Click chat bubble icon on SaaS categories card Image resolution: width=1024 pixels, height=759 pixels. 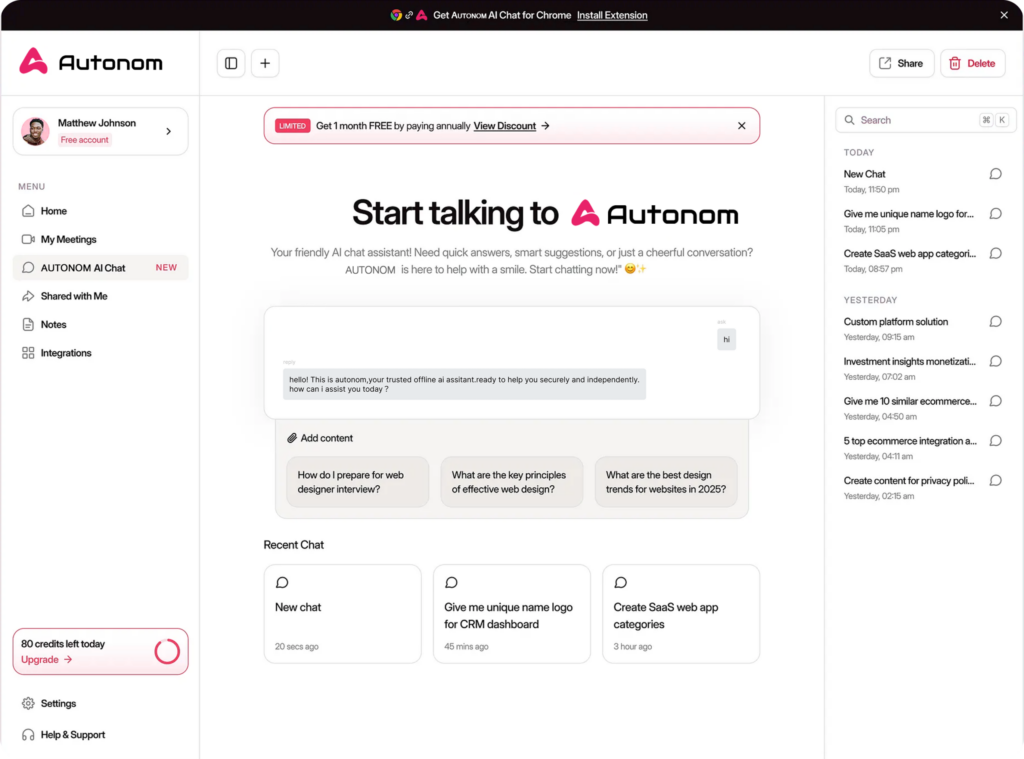pyautogui.click(x=620, y=583)
